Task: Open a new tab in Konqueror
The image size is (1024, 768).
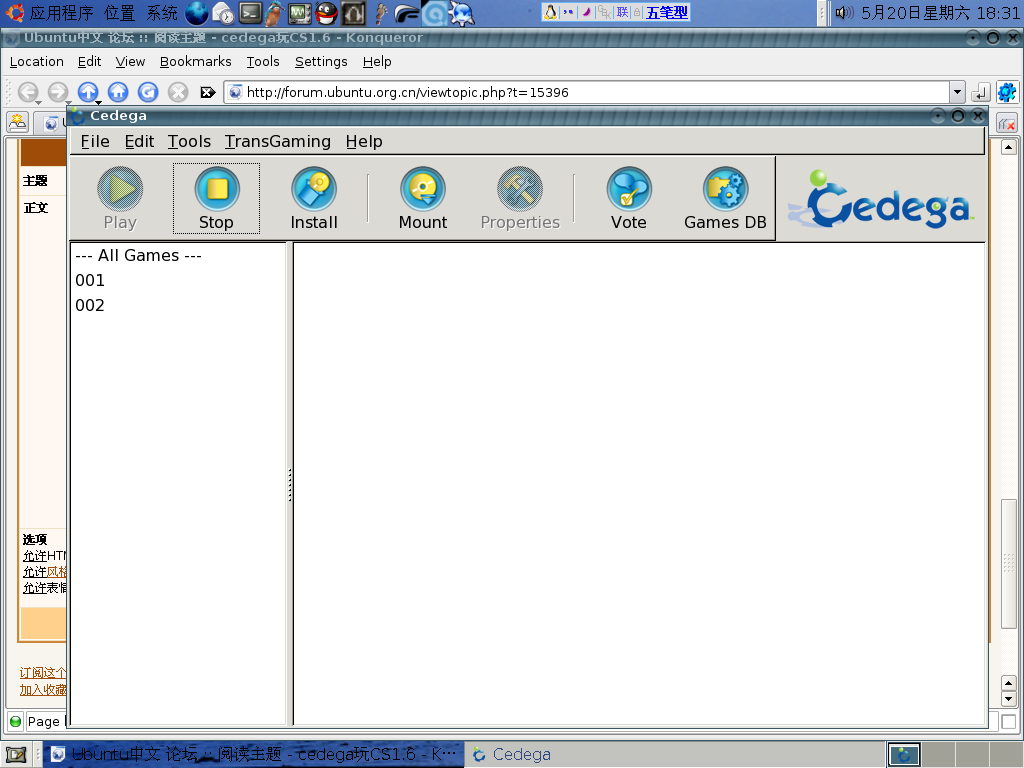Action: (18, 121)
